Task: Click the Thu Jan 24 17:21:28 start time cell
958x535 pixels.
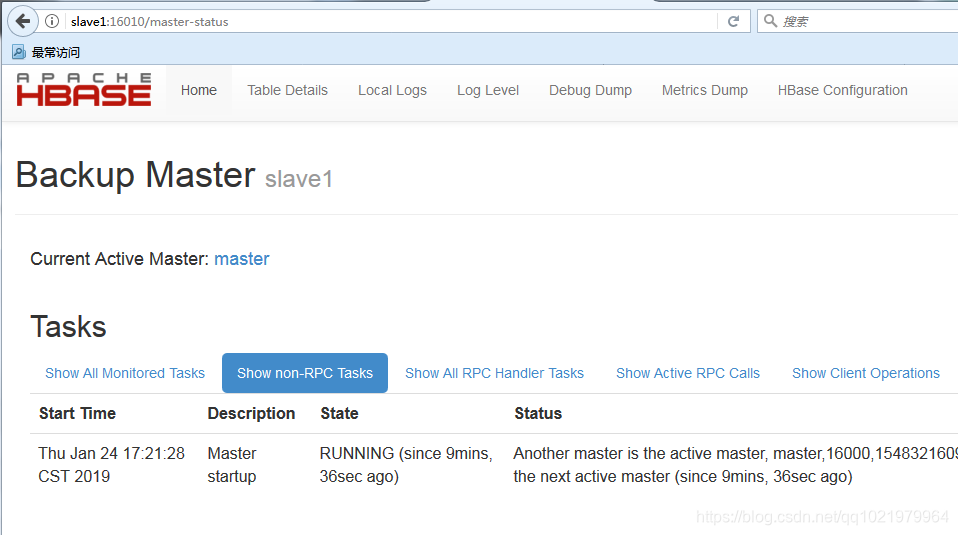Action: pos(111,465)
